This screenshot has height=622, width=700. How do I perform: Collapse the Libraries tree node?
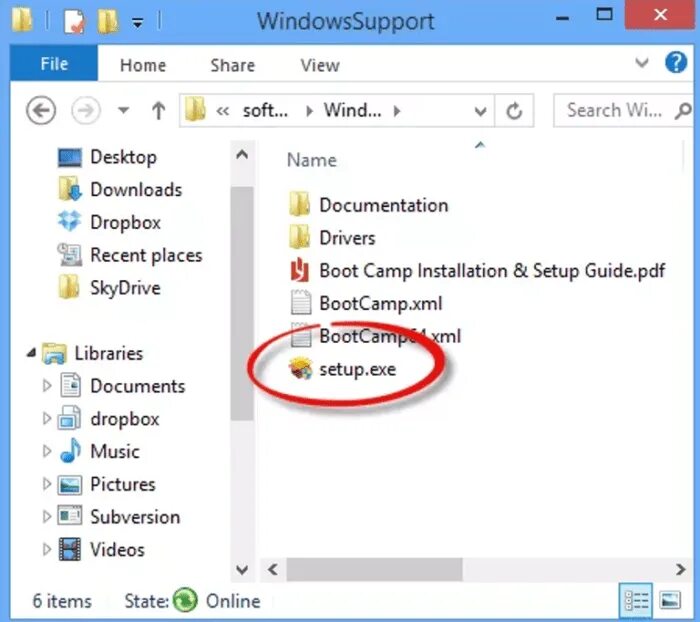[x=31, y=354]
